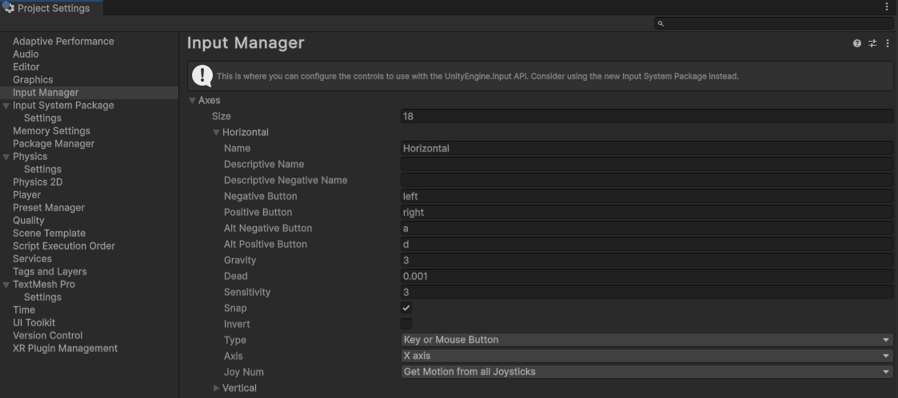
Task: Collapse the TextMesh Pro tree arrow
Action: coord(6,285)
